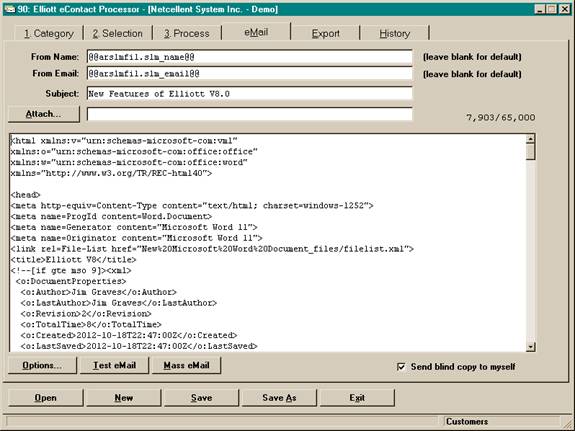Click the Save button
The width and height of the screenshot is (575, 431).
(201, 398)
